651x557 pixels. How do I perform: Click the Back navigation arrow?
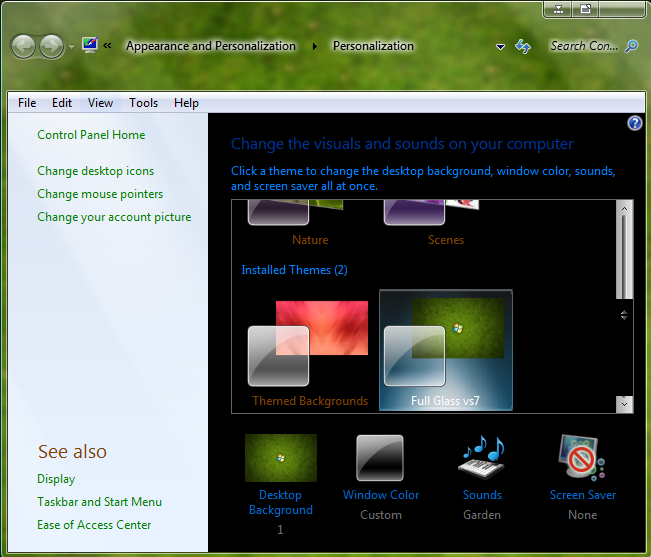coord(23,46)
